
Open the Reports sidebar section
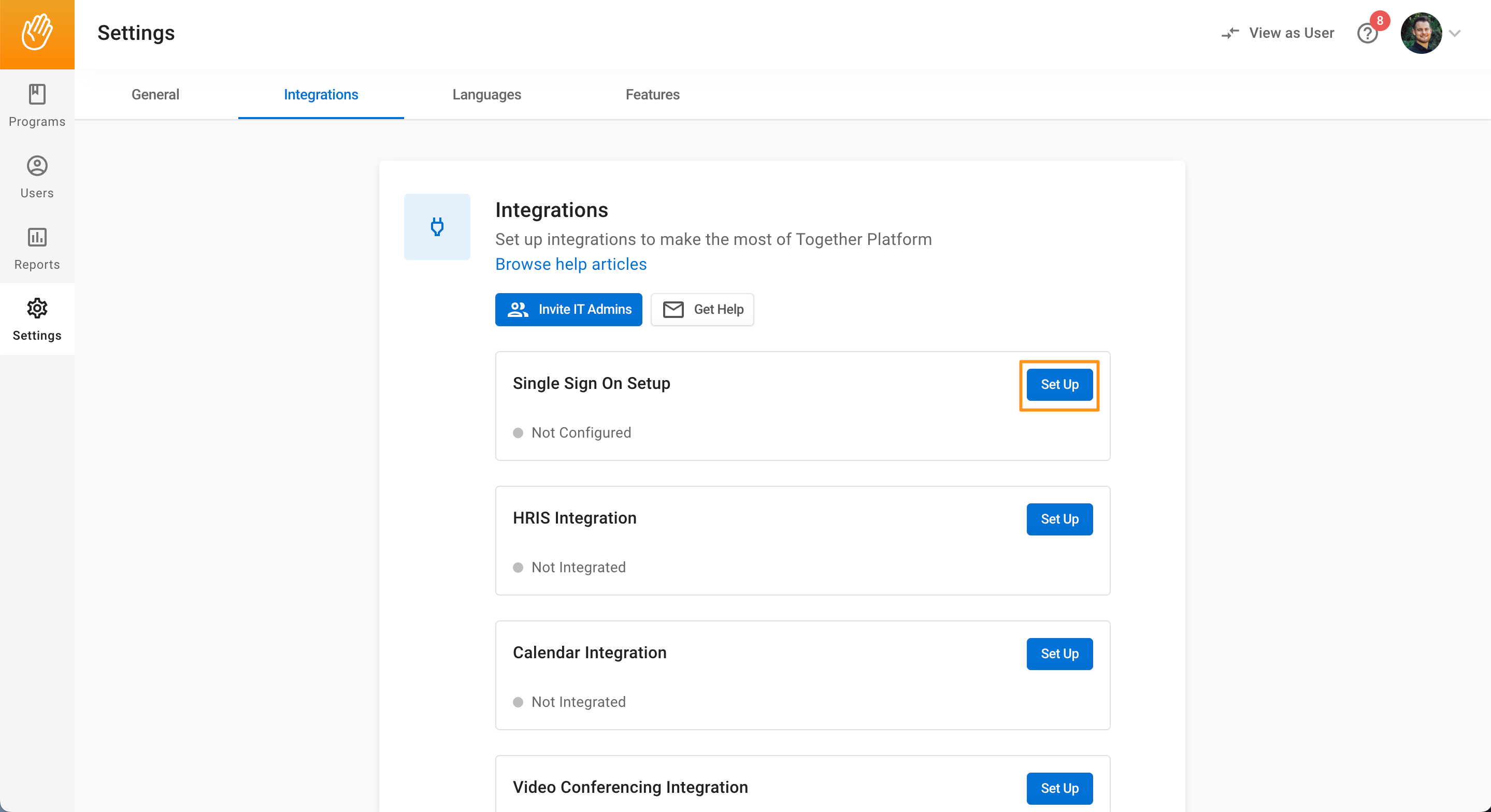(37, 248)
